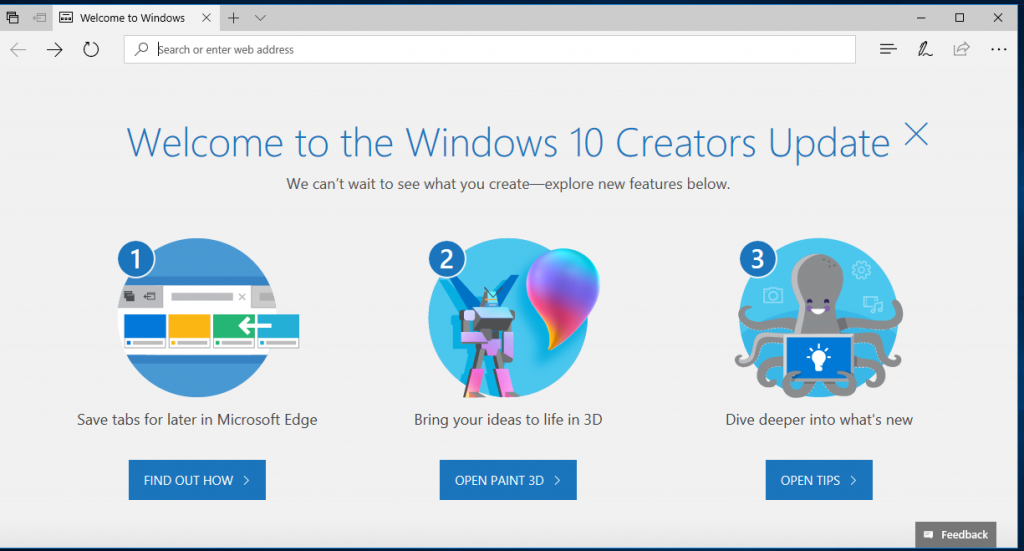Click OPEN TIPS button

(819, 480)
